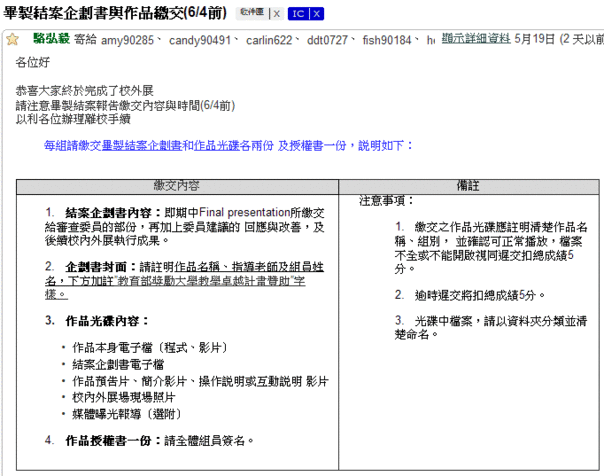
Task: Remove the IC label with its x
Action: [317, 14]
